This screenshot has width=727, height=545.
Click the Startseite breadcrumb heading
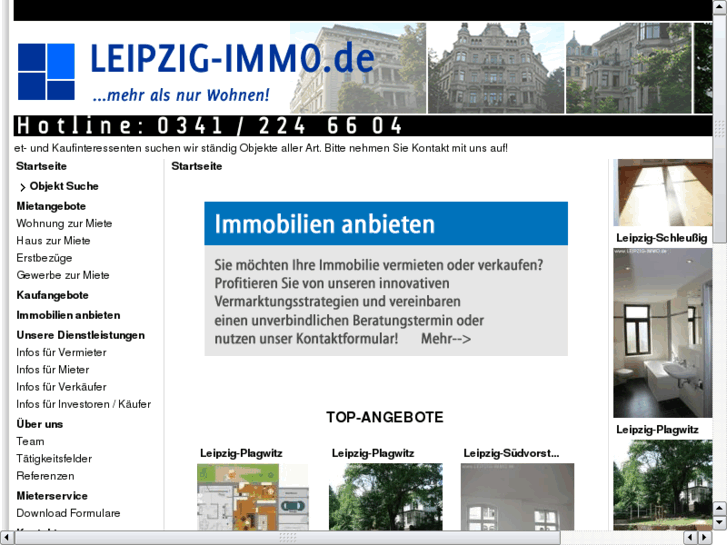[x=197, y=166]
